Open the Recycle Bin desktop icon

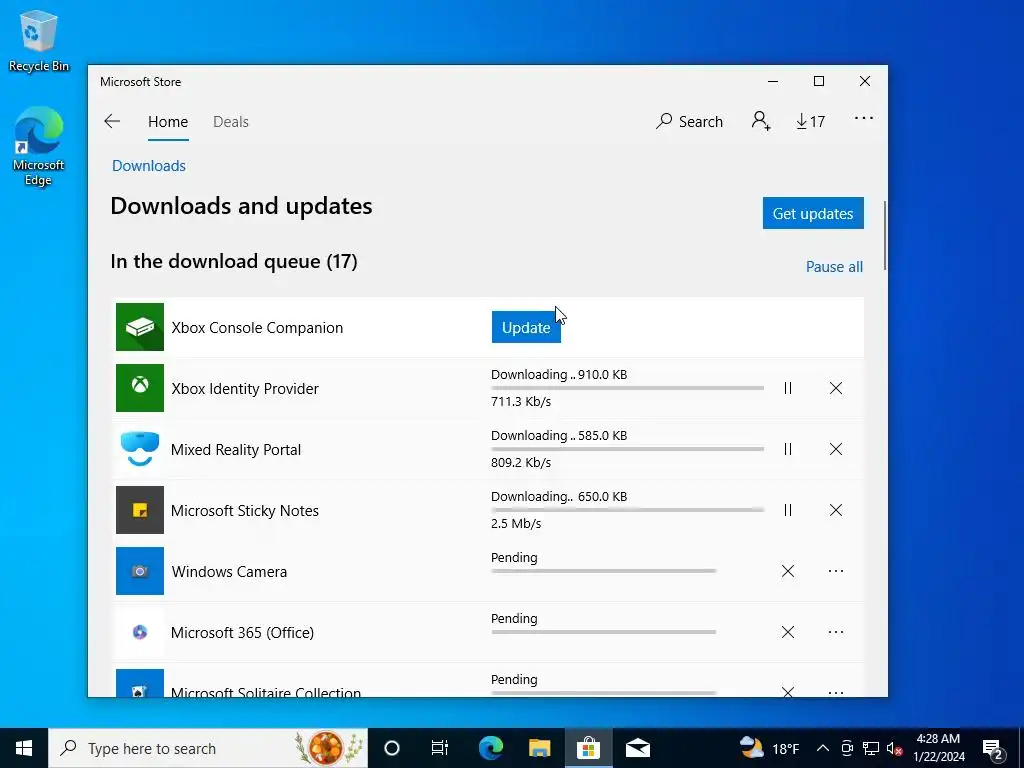[39, 40]
